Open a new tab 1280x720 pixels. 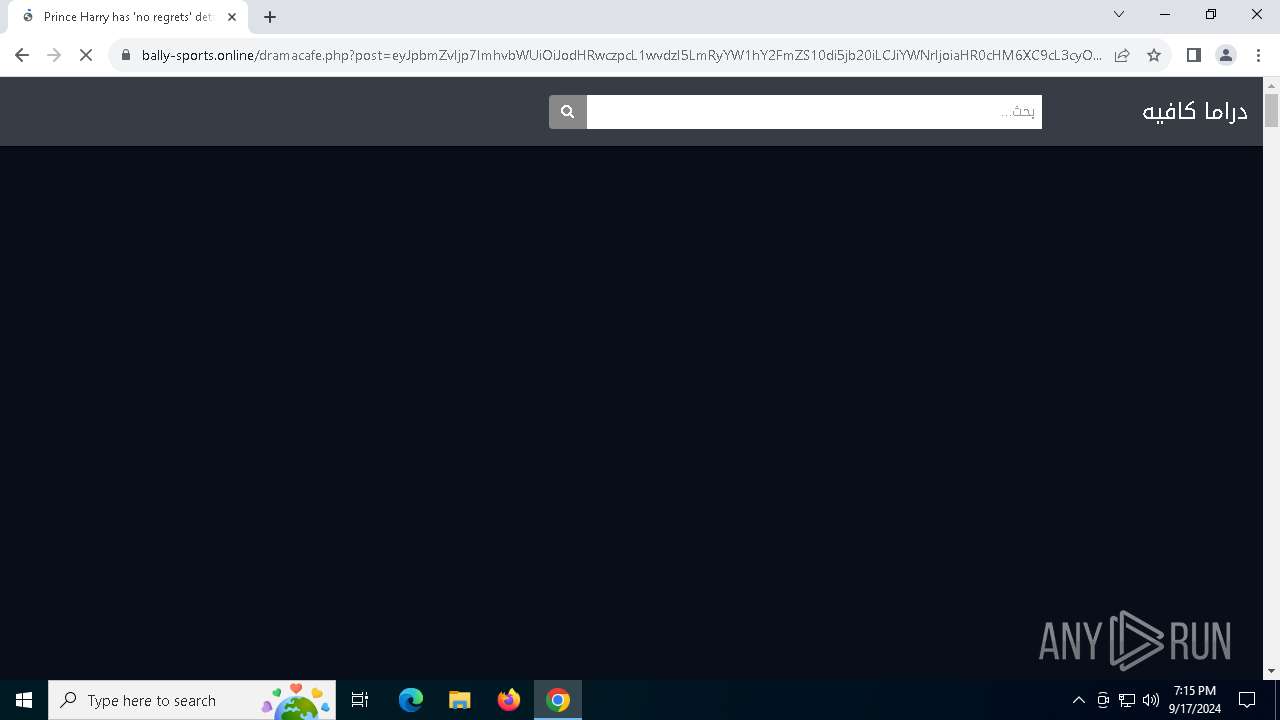(x=270, y=17)
